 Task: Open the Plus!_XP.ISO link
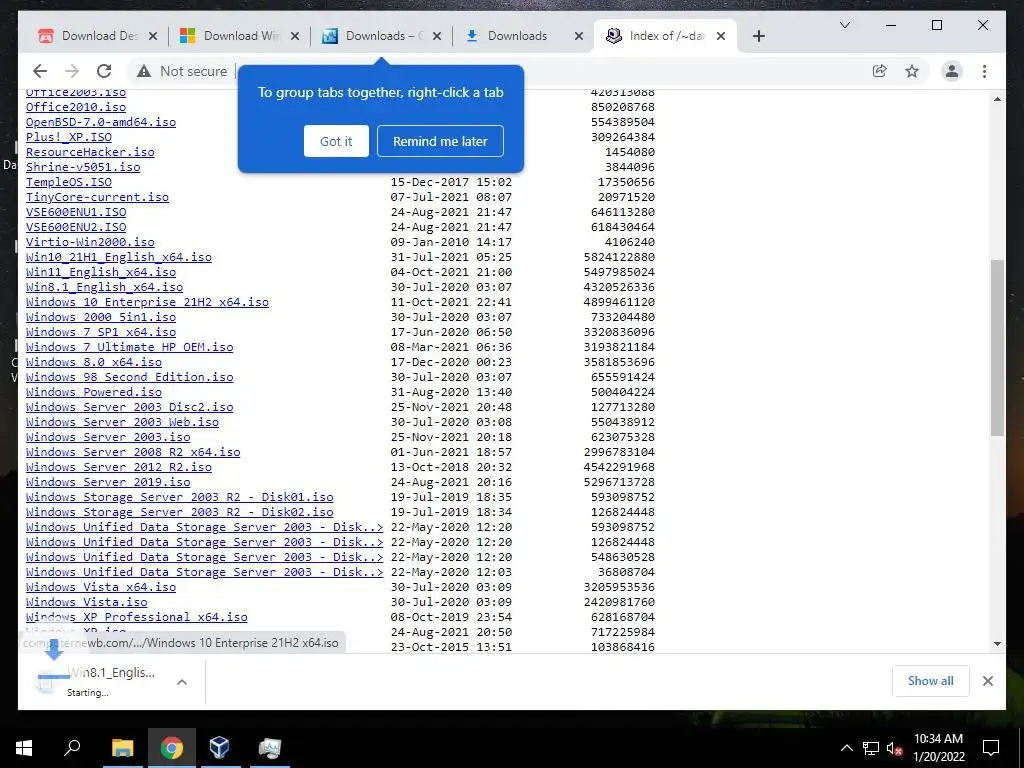click(x=69, y=136)
